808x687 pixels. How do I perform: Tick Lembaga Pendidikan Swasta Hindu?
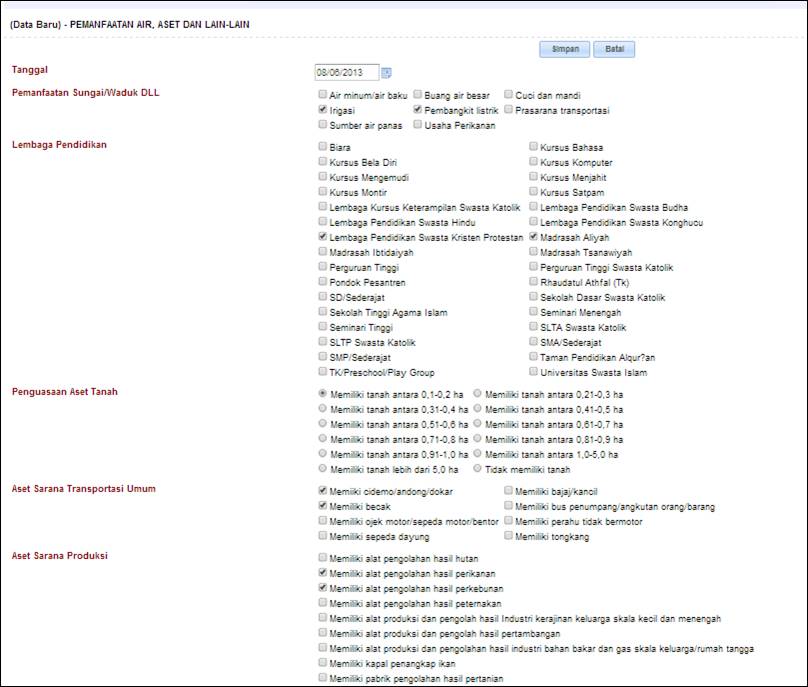point(323,221)
